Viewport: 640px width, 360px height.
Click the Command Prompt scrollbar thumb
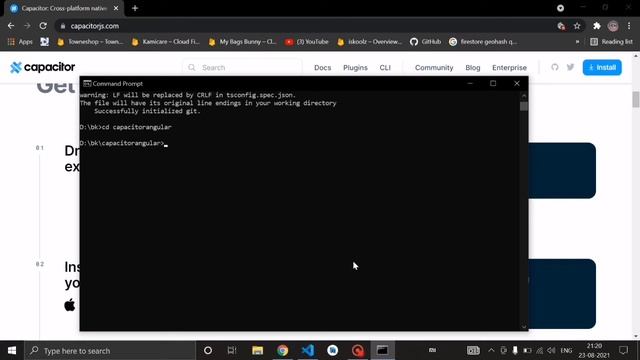pyautogui.click(x=524, y=106)
